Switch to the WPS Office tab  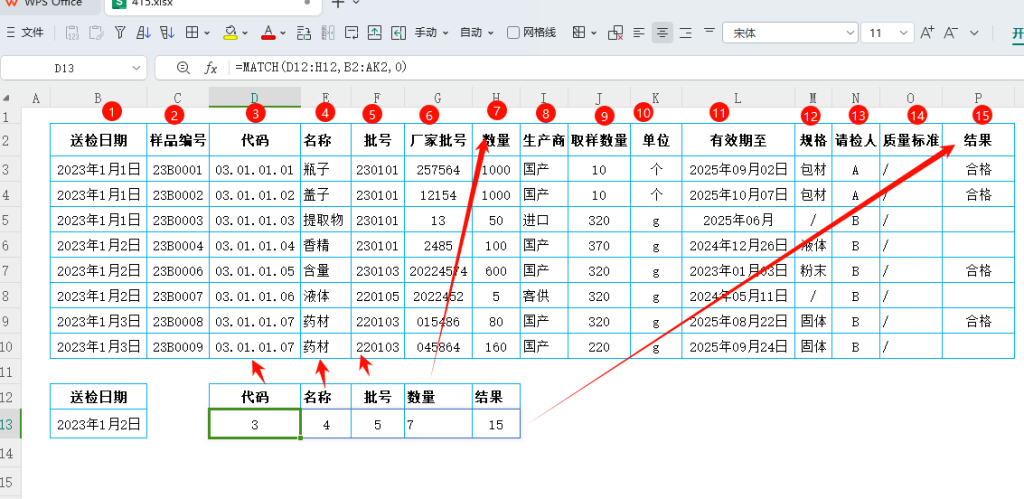click(x=52, y=3)
